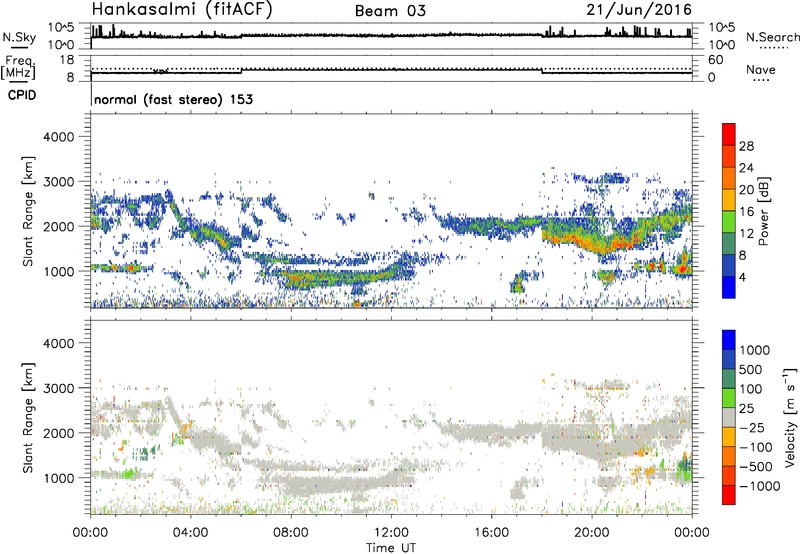The height and width of the screenshot is (554, 800).
Task: Click the date '21/Jun/2016'
Action: 639,10
